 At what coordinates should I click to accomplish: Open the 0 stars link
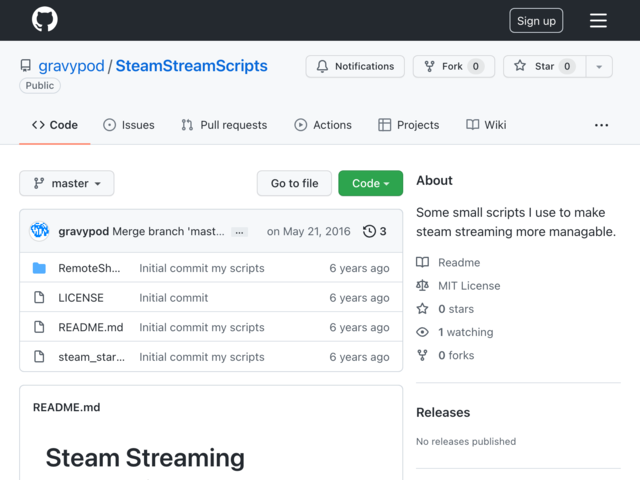pyautogui.click(x=456, y=309)
